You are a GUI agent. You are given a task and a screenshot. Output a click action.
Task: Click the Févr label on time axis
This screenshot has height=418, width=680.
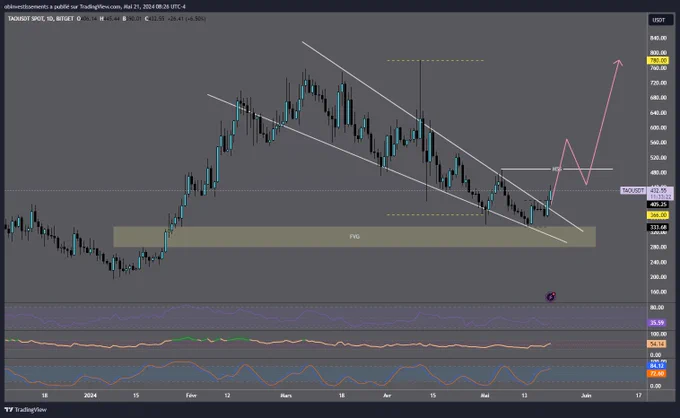coord(191,395)
